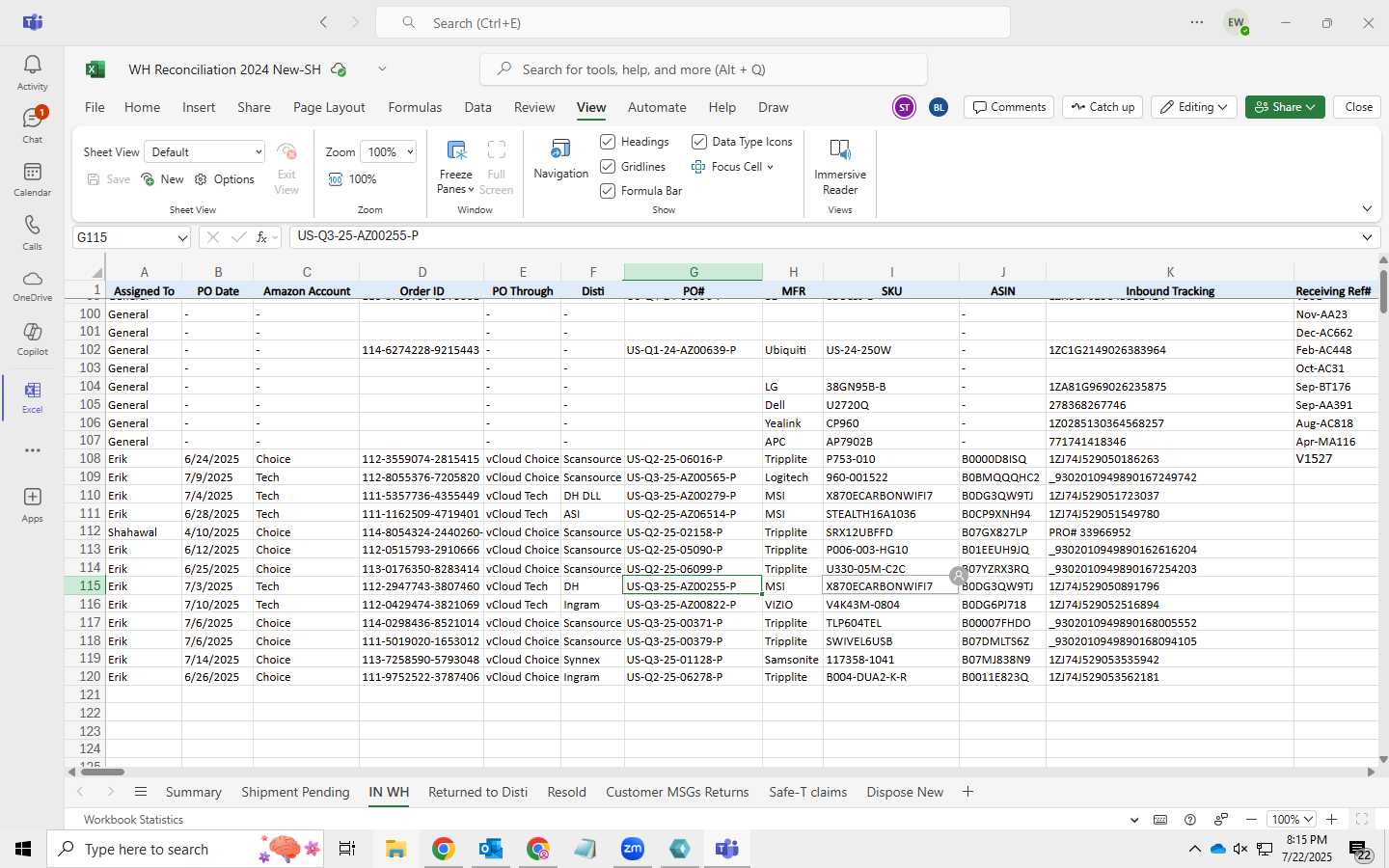Switch to the Insert ribbon tab
1389x868 pixels.
point(199,107)
